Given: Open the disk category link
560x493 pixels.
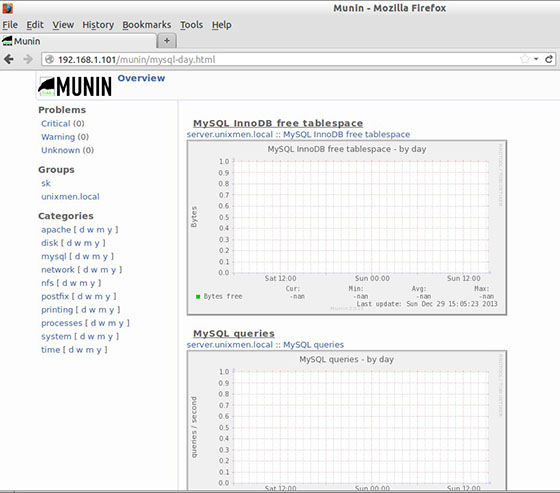Looking at the screenshot, I should tap(49, 243).
